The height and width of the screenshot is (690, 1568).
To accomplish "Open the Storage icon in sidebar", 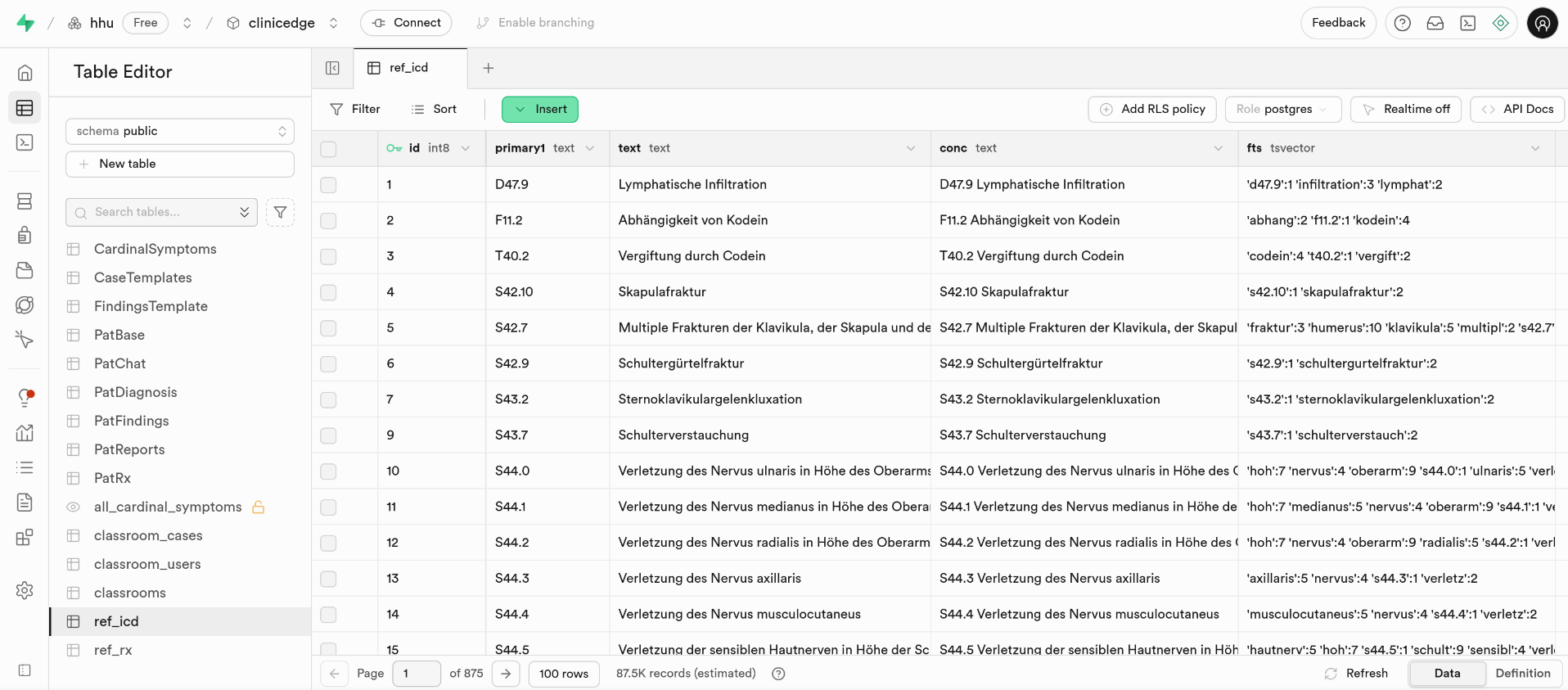I will (25, 270).
